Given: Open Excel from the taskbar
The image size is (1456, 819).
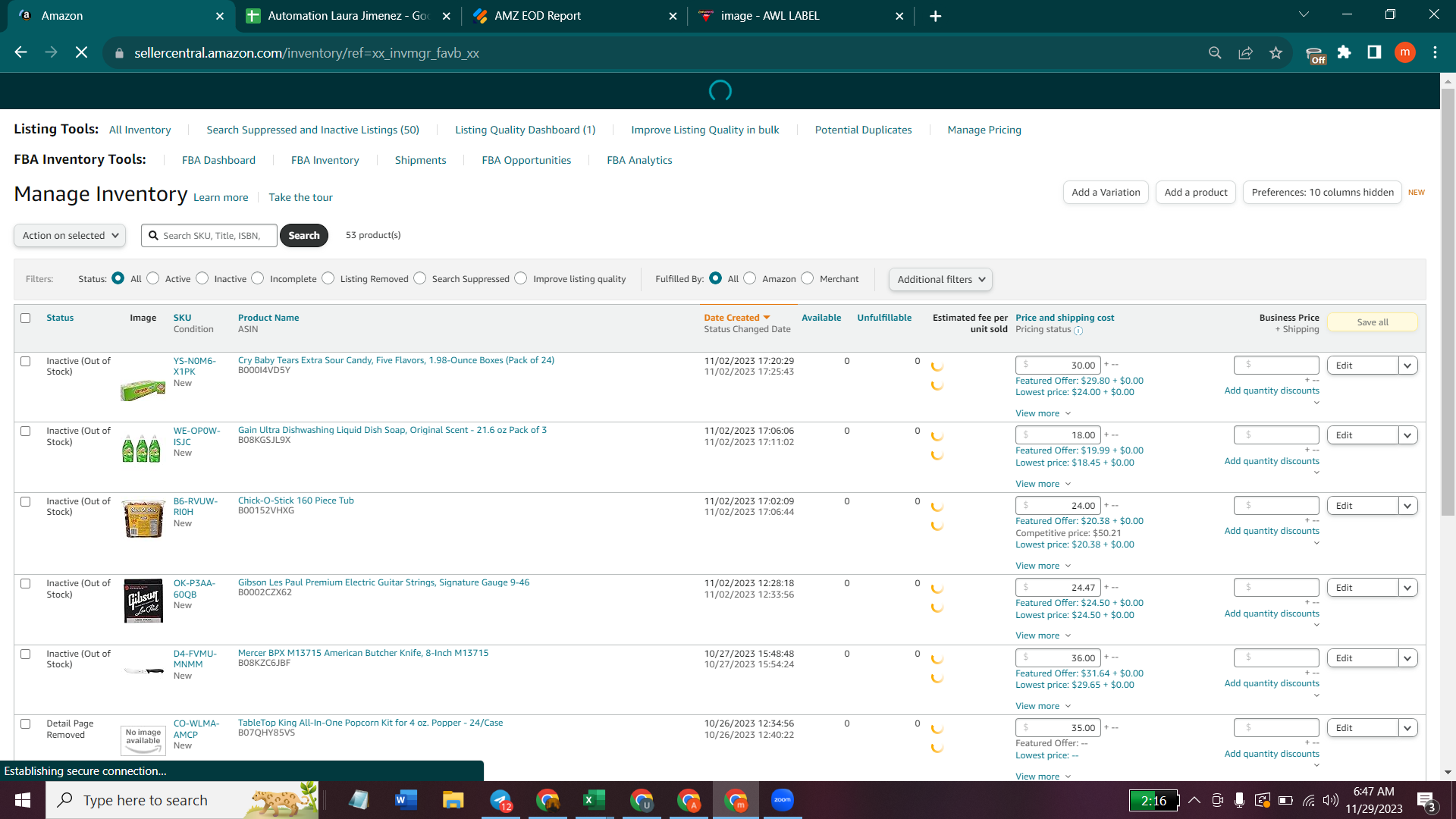Looking at the screenshot, I should point(594,800).
